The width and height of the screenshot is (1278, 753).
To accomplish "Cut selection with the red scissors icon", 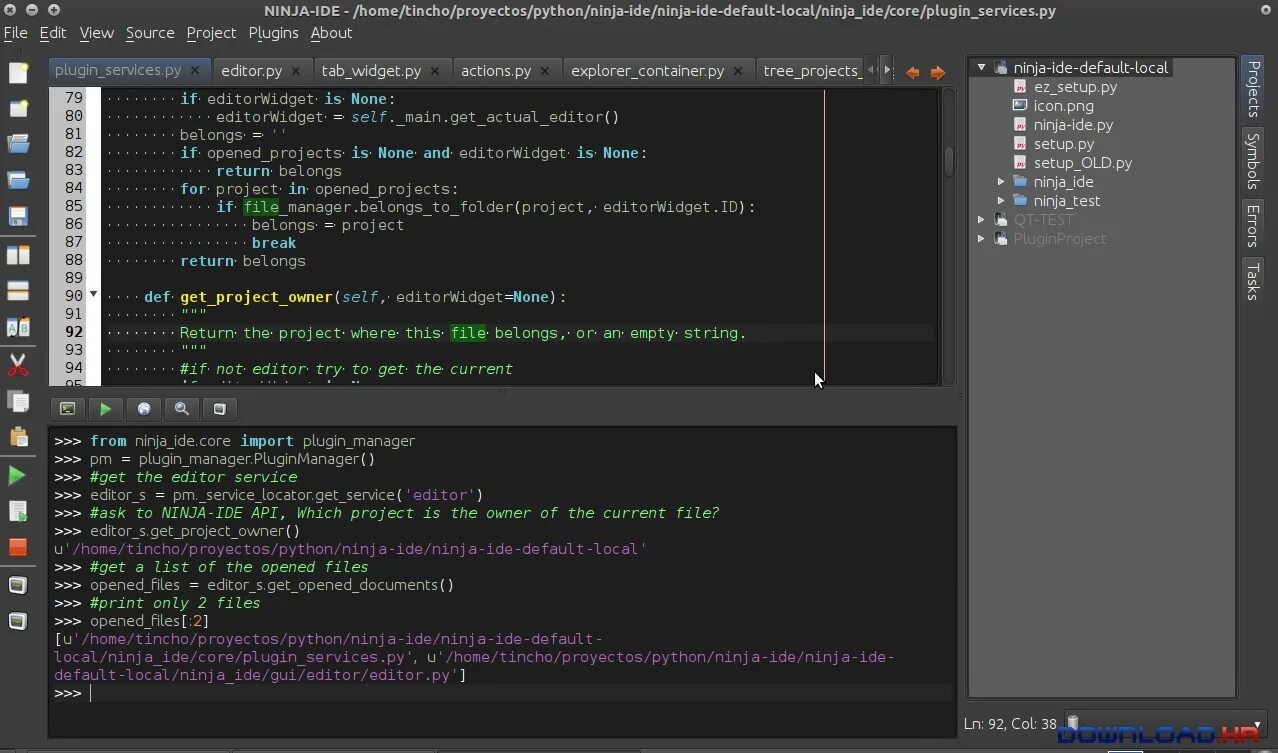I will [18, 366].
